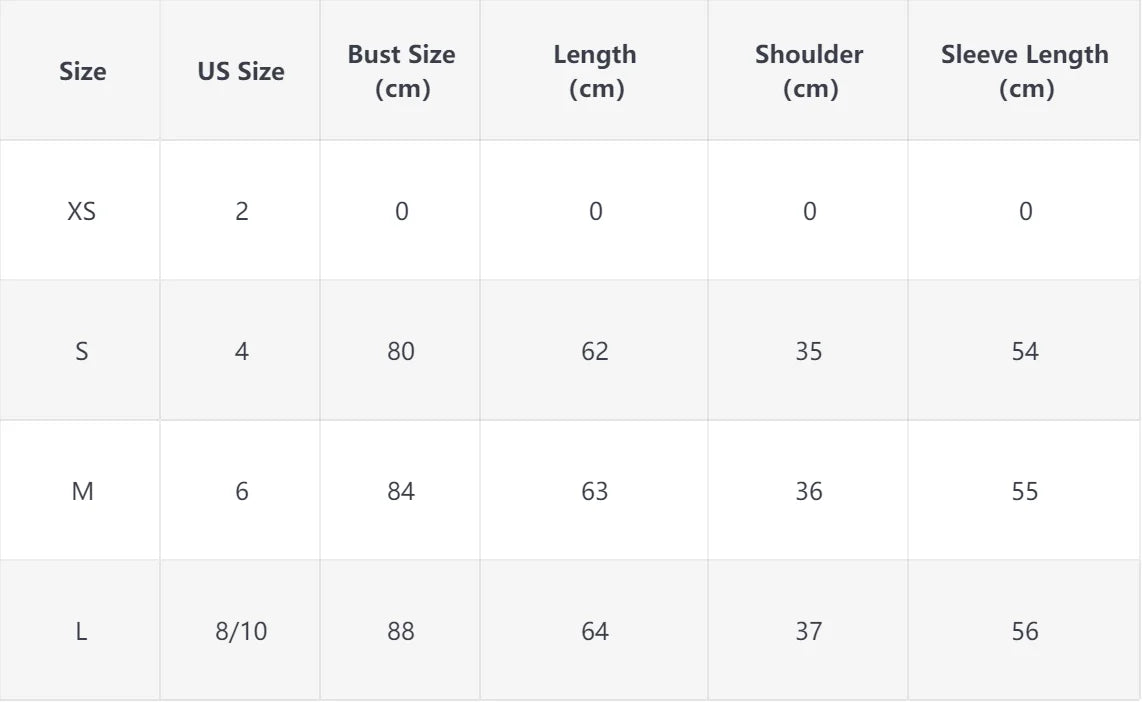Select the length value 62

[595, 351]
